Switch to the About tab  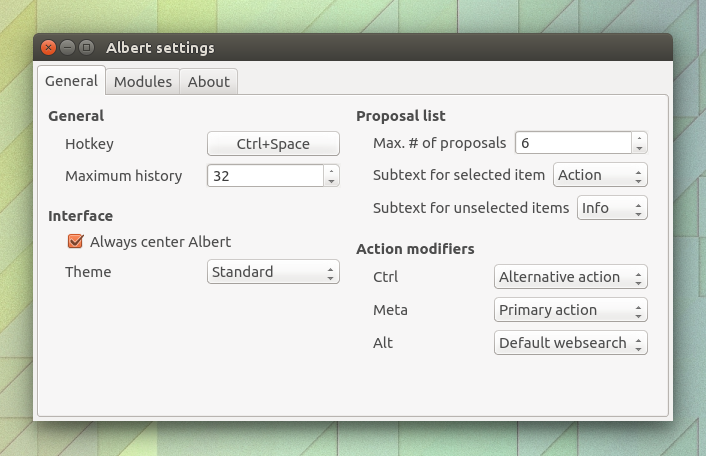pos(209,82)
